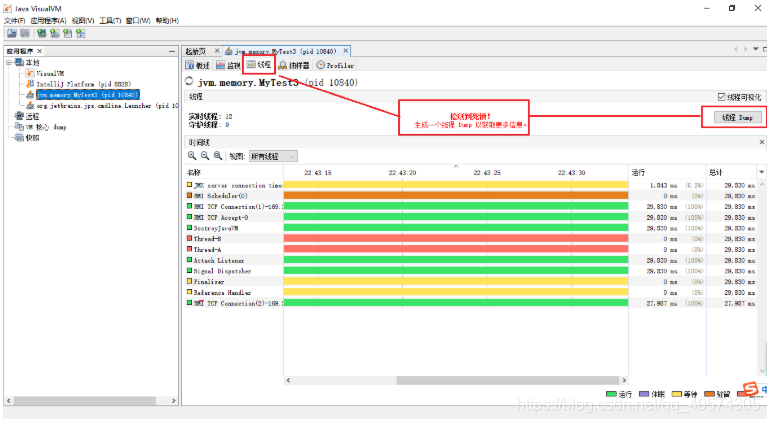The width and height of the screenshot is (770, 423).
Task: Open the 应用程序(A) menu
Action: (x=48, y=21)
